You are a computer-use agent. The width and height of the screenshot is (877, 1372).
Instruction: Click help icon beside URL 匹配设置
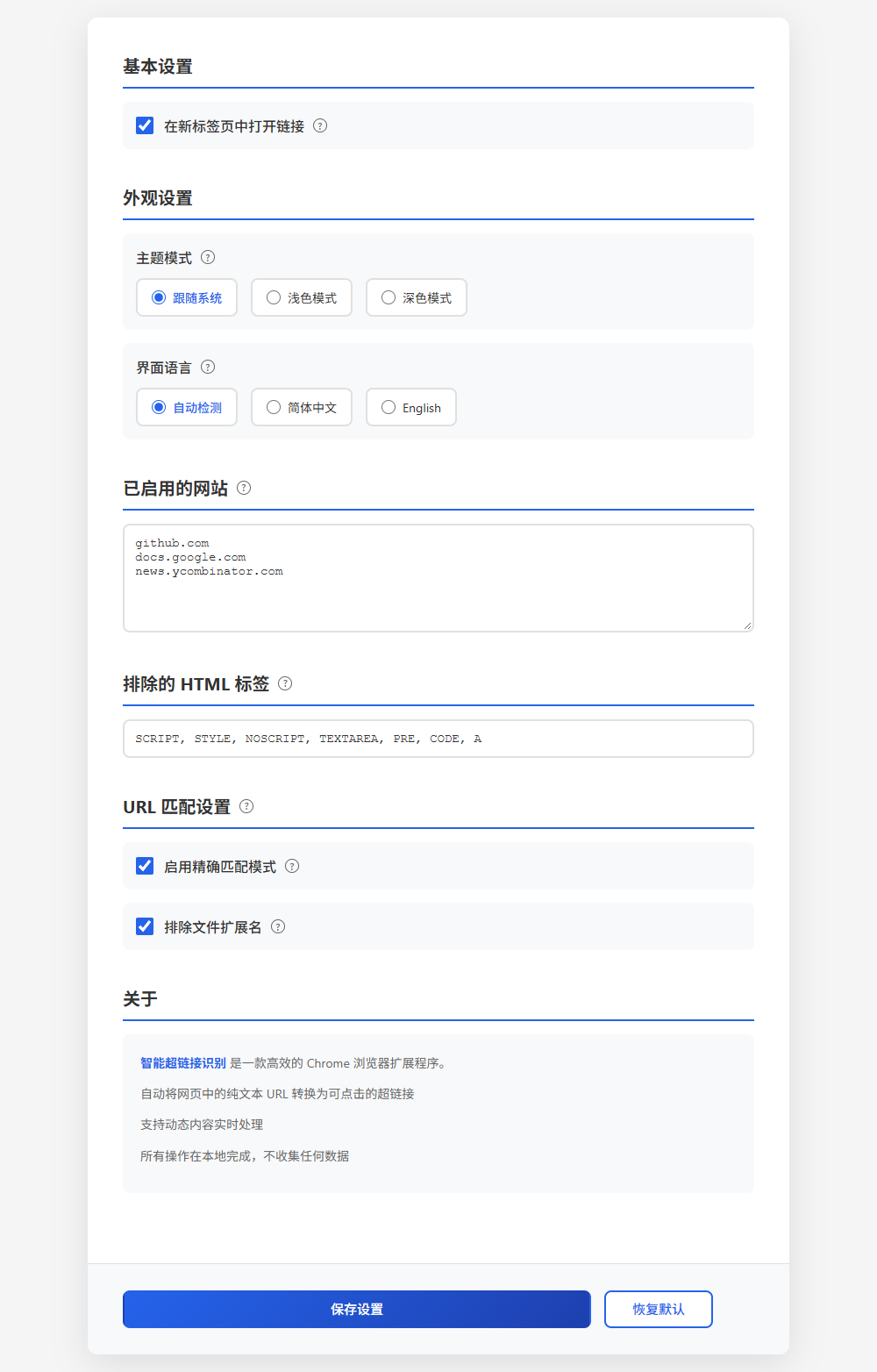click(246, 806)
